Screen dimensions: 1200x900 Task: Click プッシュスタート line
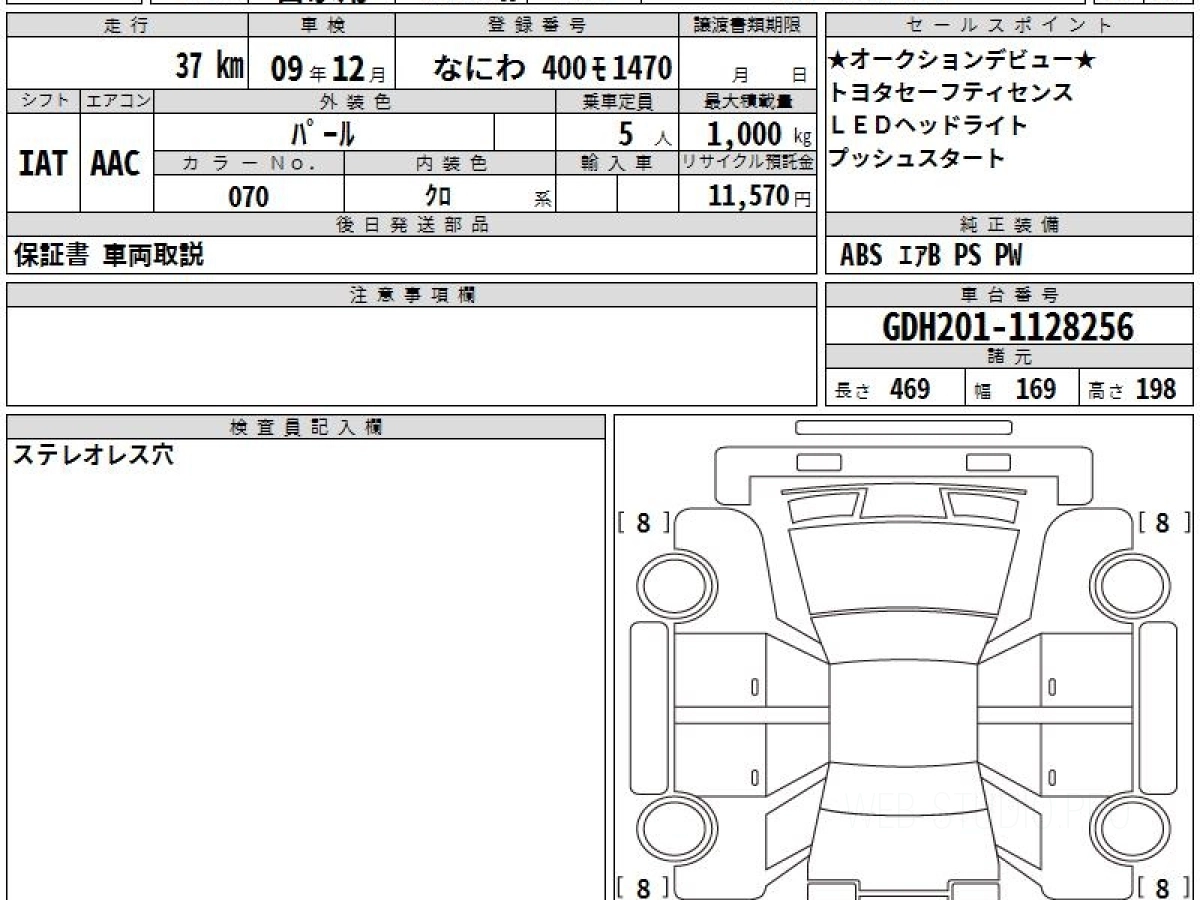917,158
